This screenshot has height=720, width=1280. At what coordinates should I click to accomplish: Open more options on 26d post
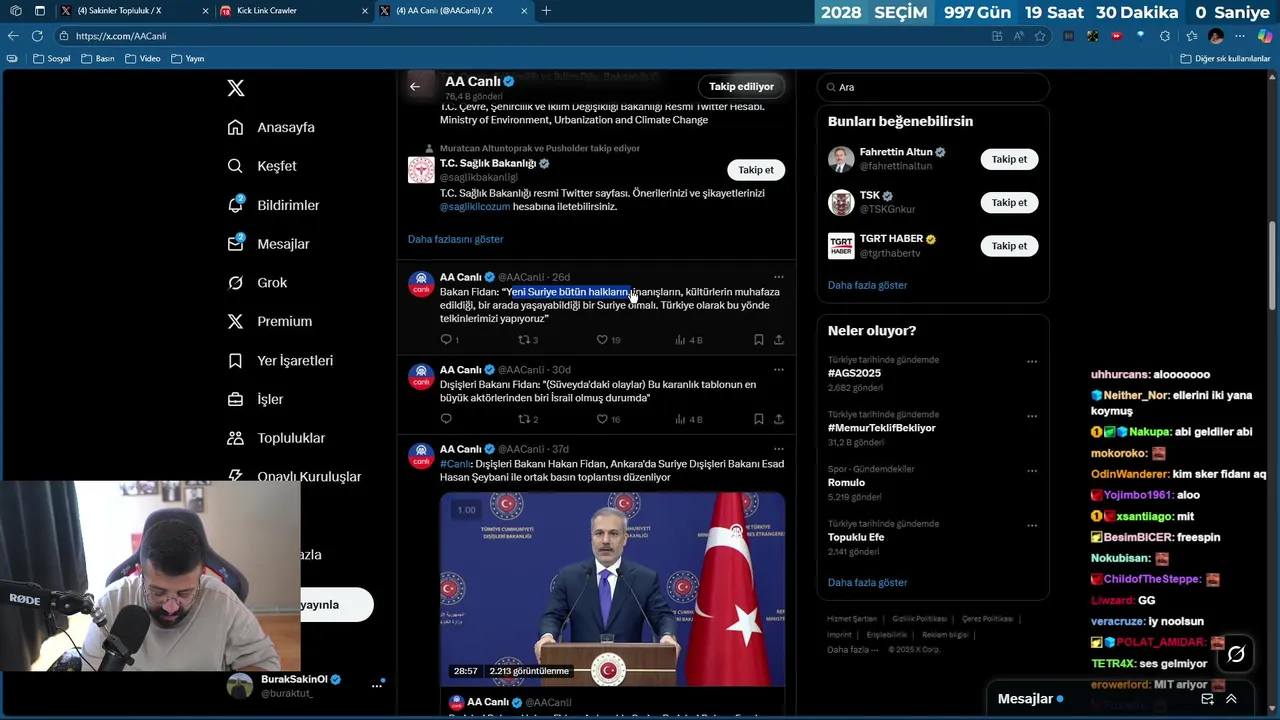point(779,277)
